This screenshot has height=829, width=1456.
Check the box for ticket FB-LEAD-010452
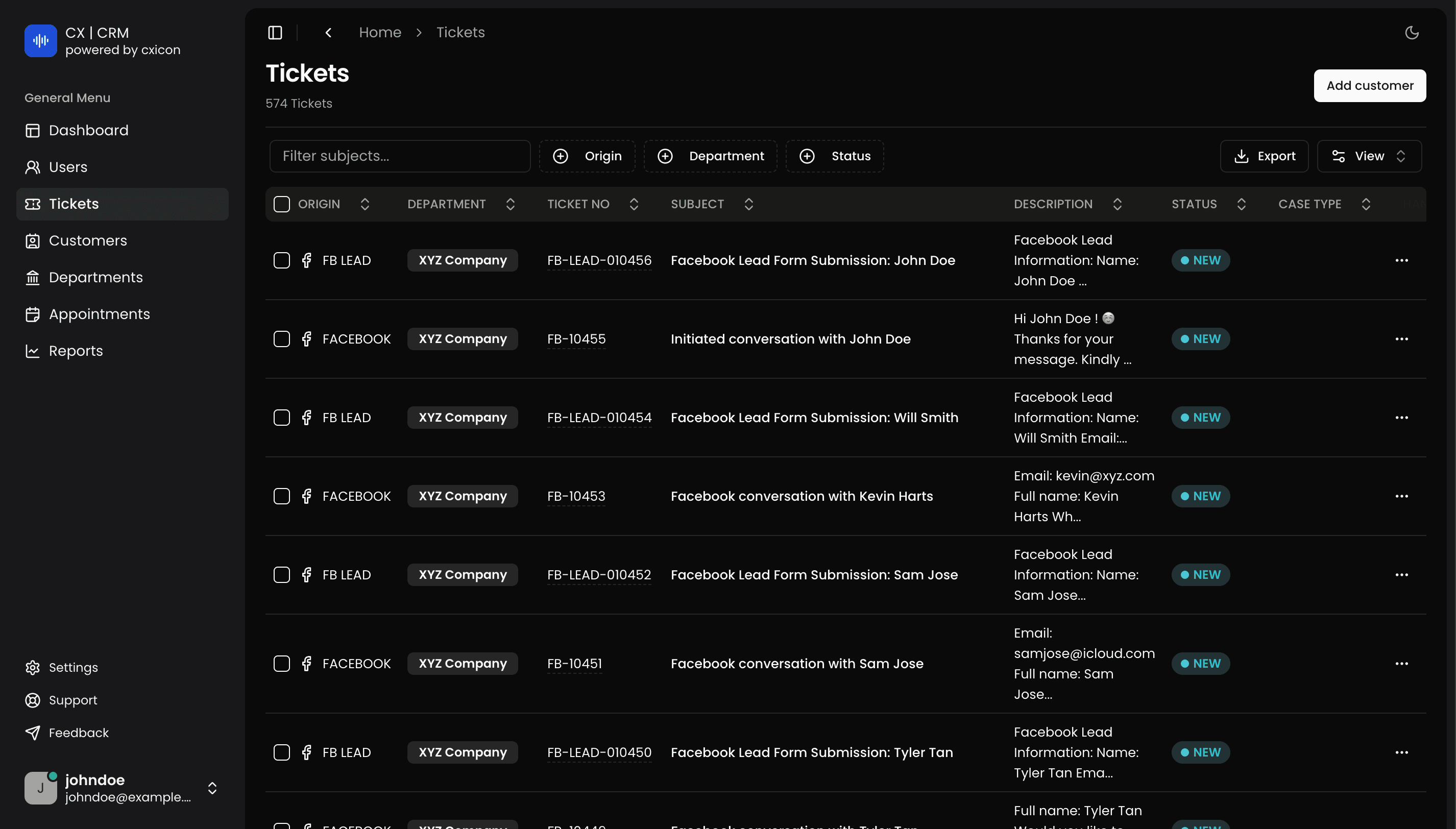(281, 574)
